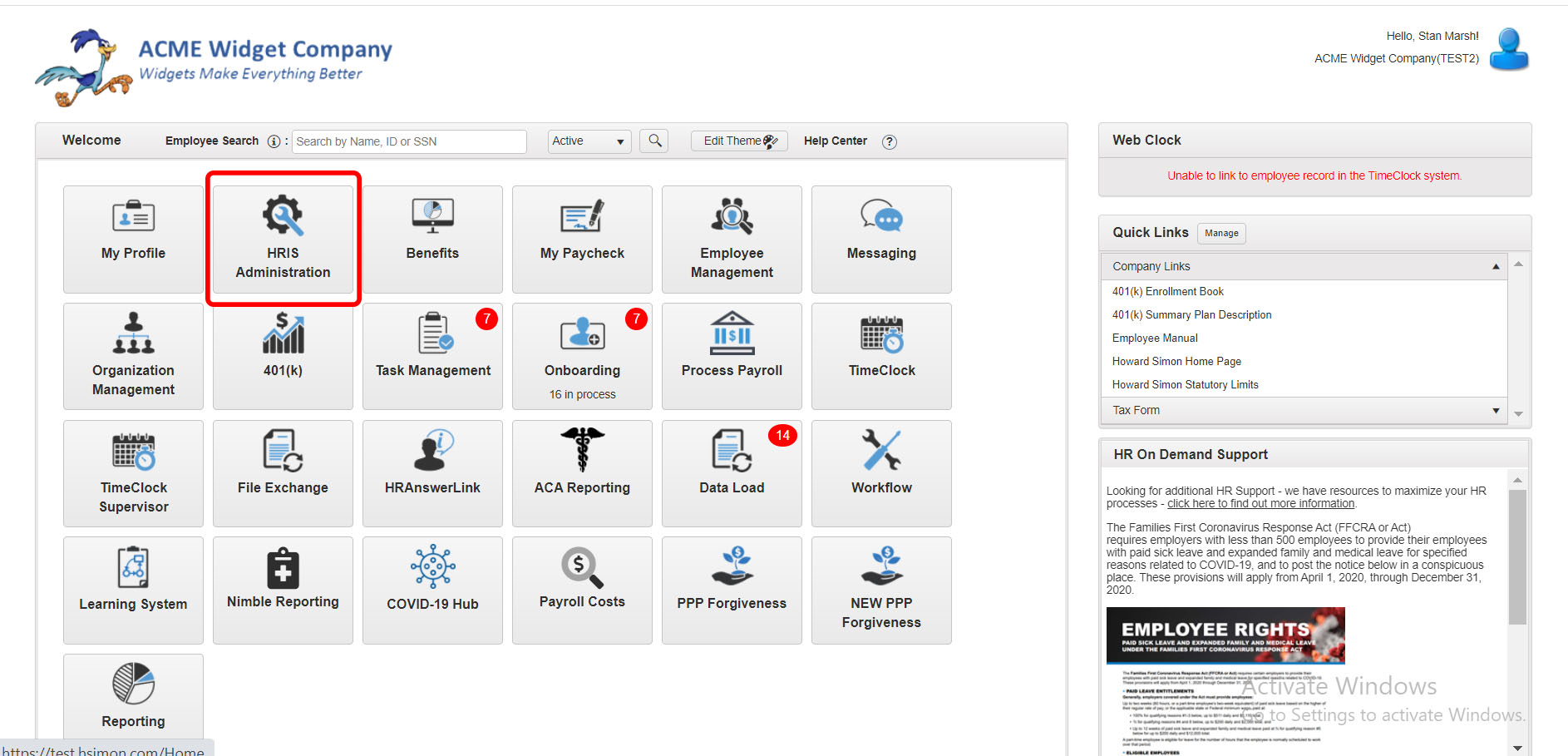Open the TimeClock tile
Screen dimensions: 1568x756
tap(881, 356)
